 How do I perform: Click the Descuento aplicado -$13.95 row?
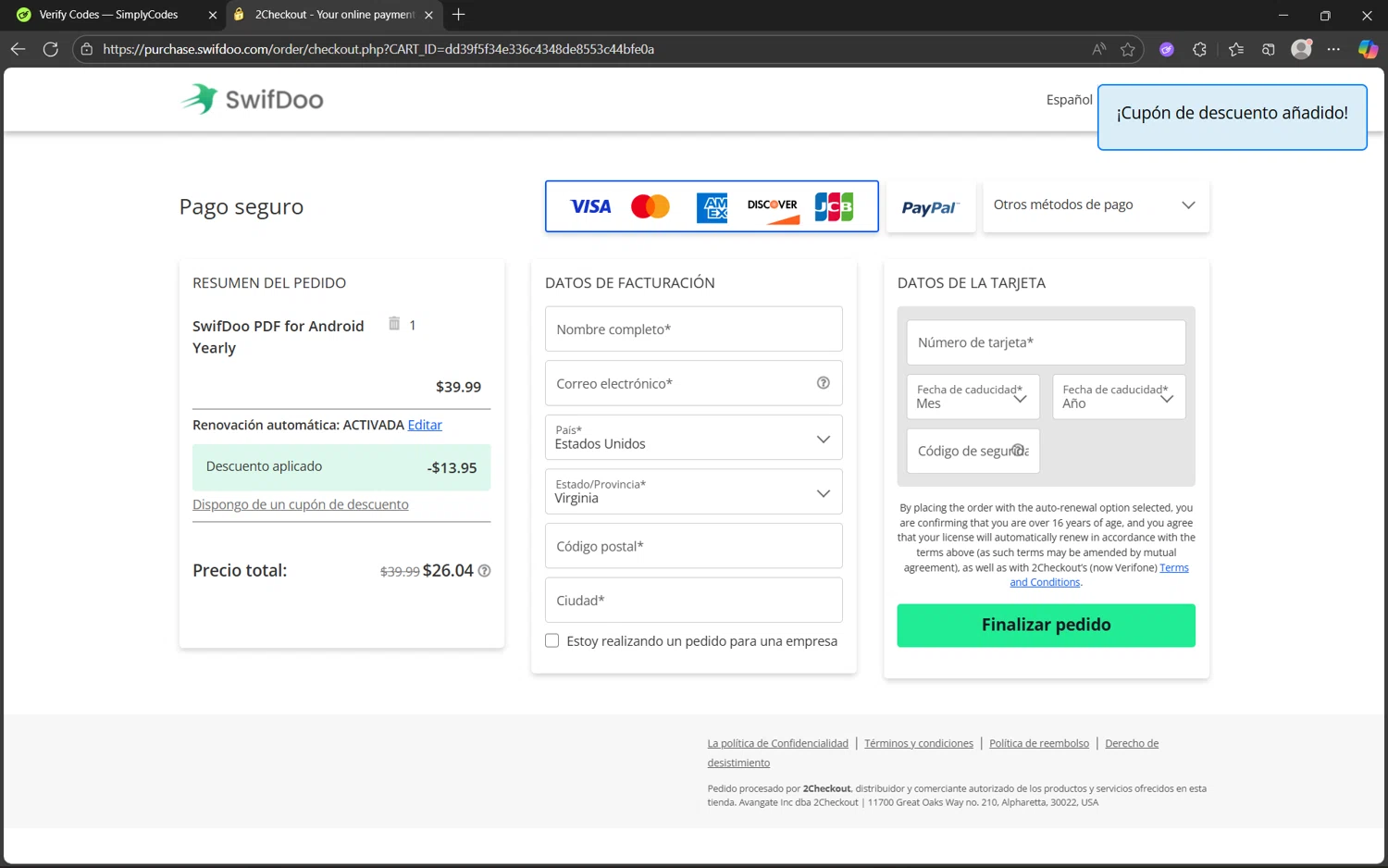point(341,467)
